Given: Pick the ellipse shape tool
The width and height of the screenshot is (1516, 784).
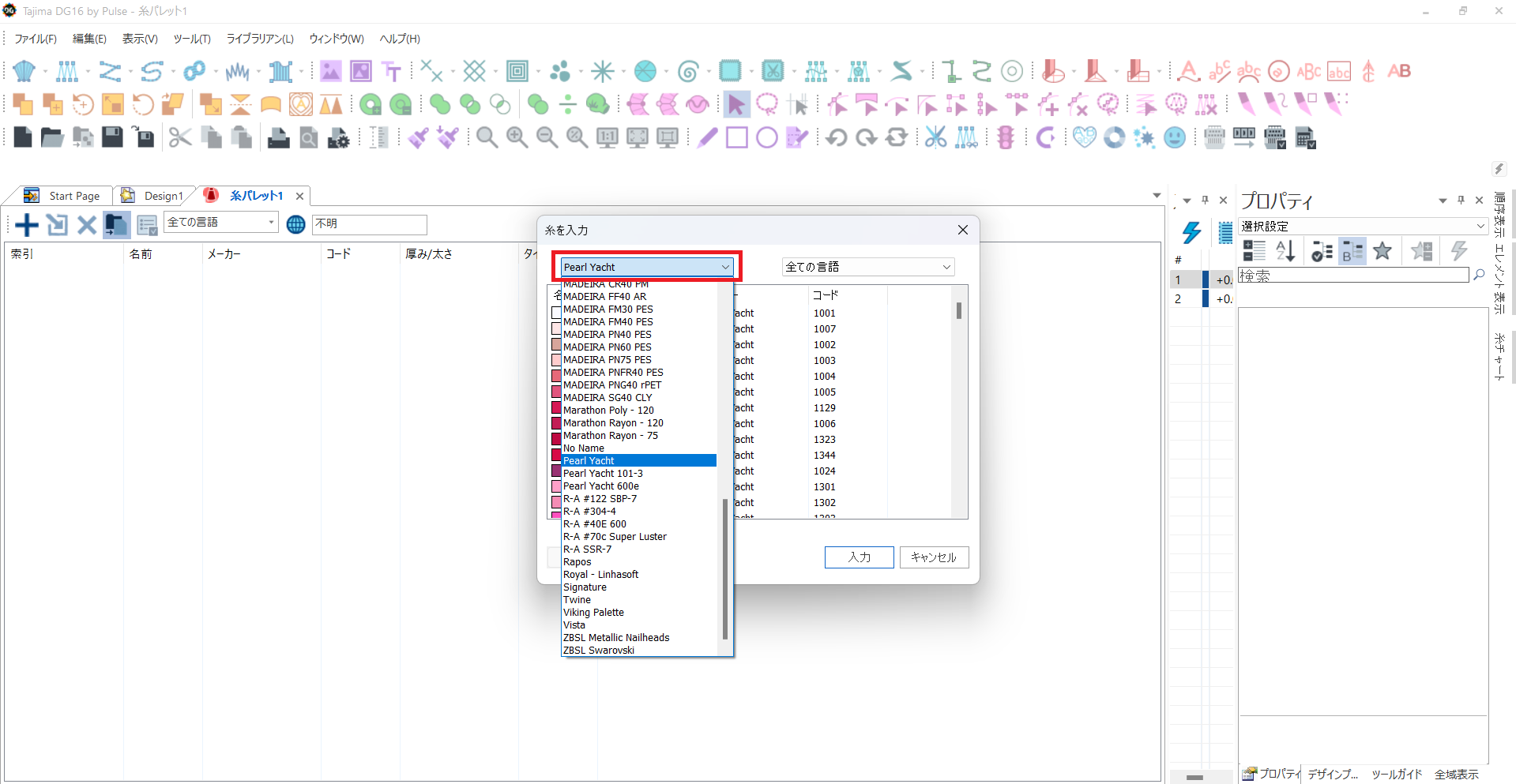Looking at the screenshot, I should [767, 137].
